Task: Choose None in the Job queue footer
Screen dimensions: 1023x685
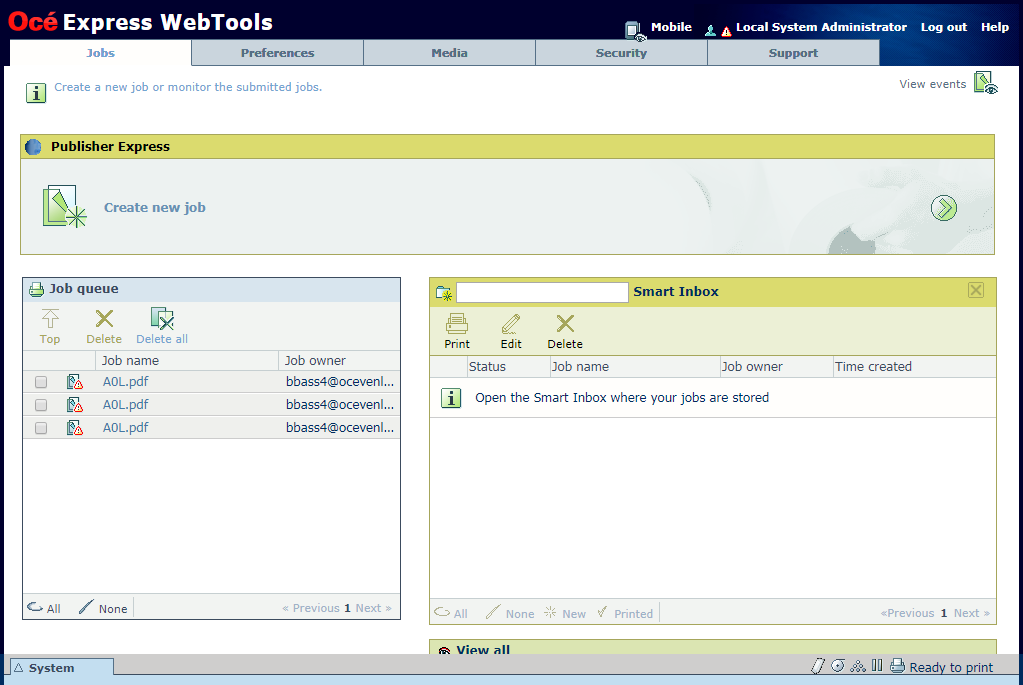Action: click(x=103, y=608)
